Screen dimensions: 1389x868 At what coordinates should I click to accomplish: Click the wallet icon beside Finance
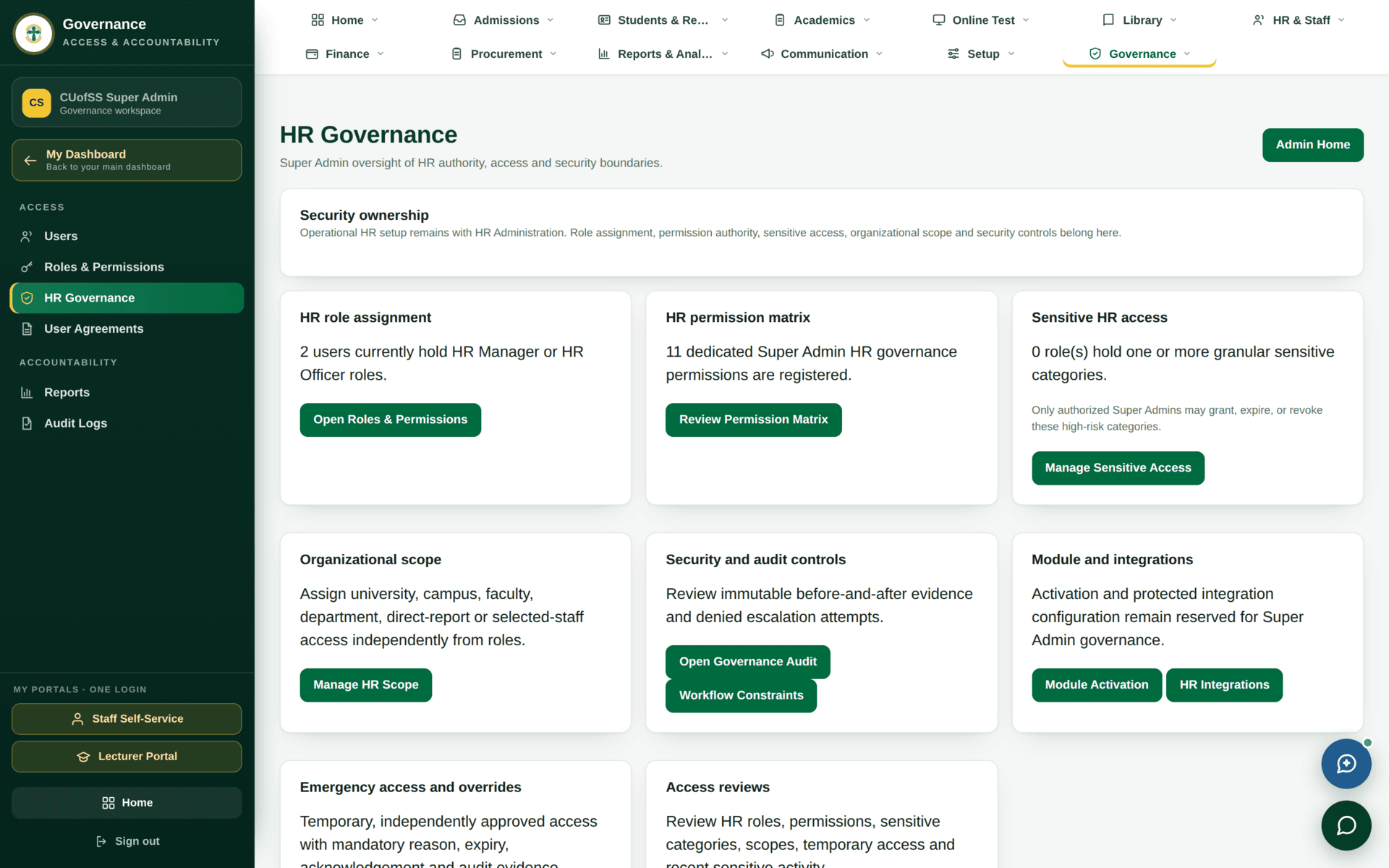pos(312,54)
